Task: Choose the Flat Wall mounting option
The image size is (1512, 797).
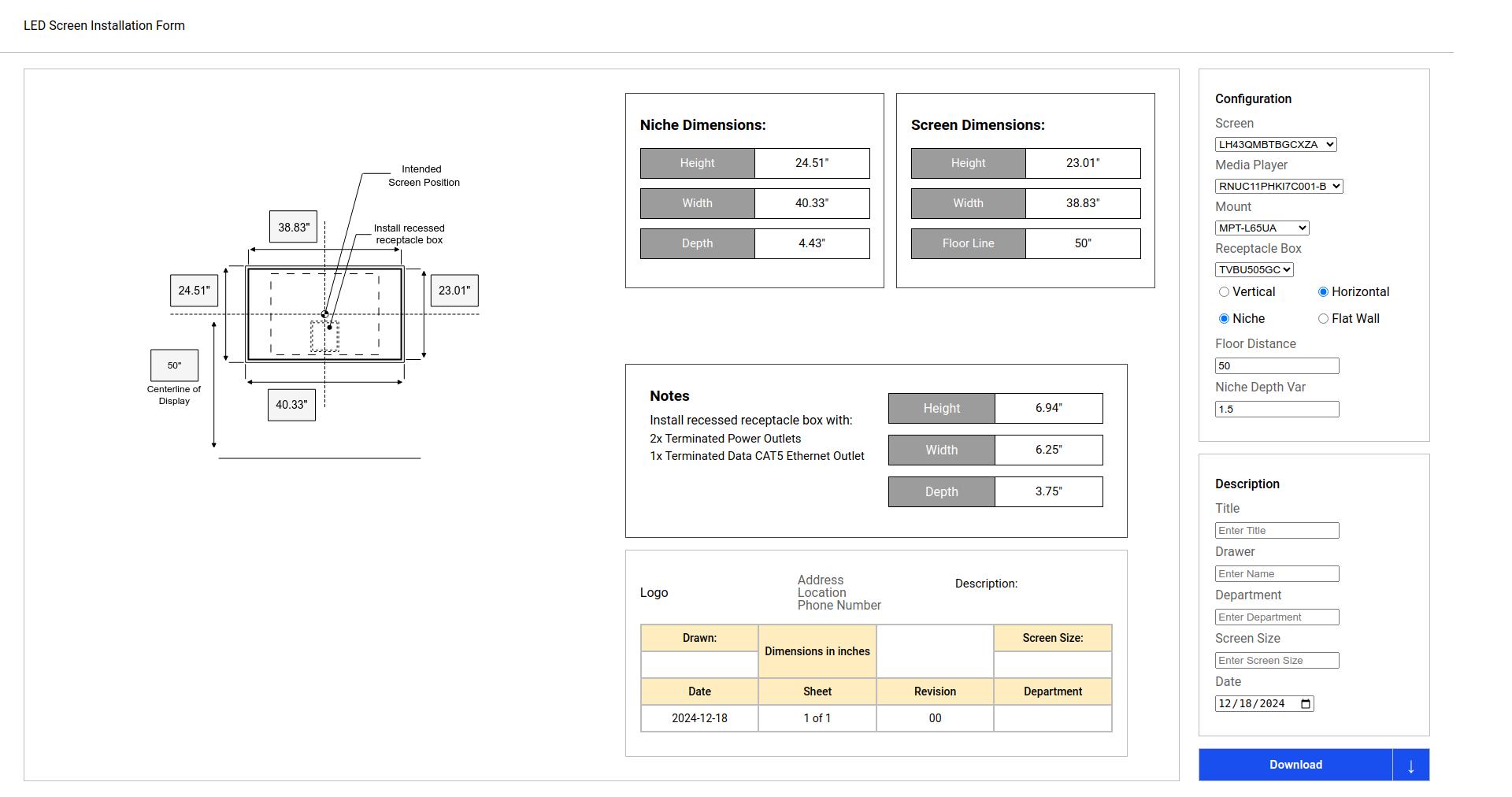Action: click(1323, 319)
